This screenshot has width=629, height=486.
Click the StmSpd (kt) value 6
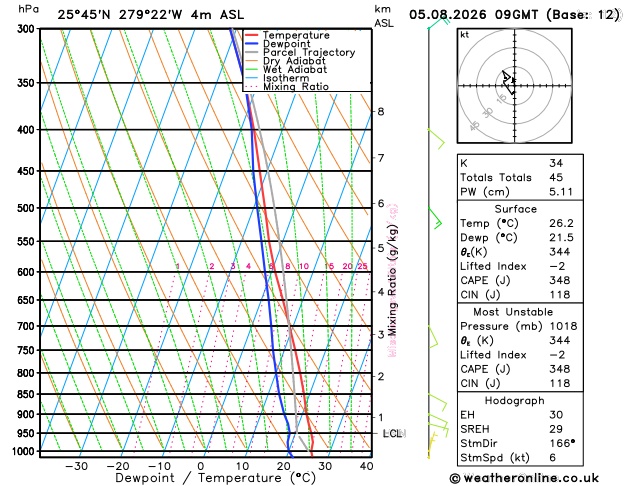(553, 458)
